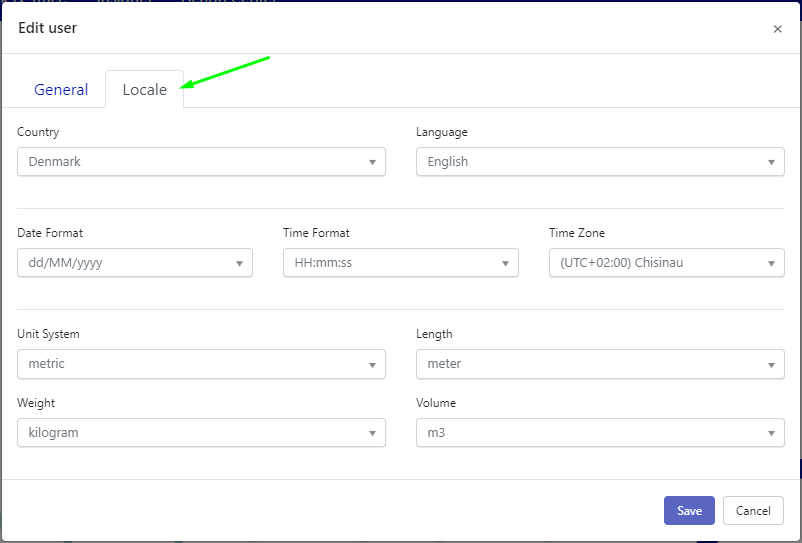This screenshot has height=543, width=802.
Task: Click the caret arrow in Language field
Action: (771, 162)
